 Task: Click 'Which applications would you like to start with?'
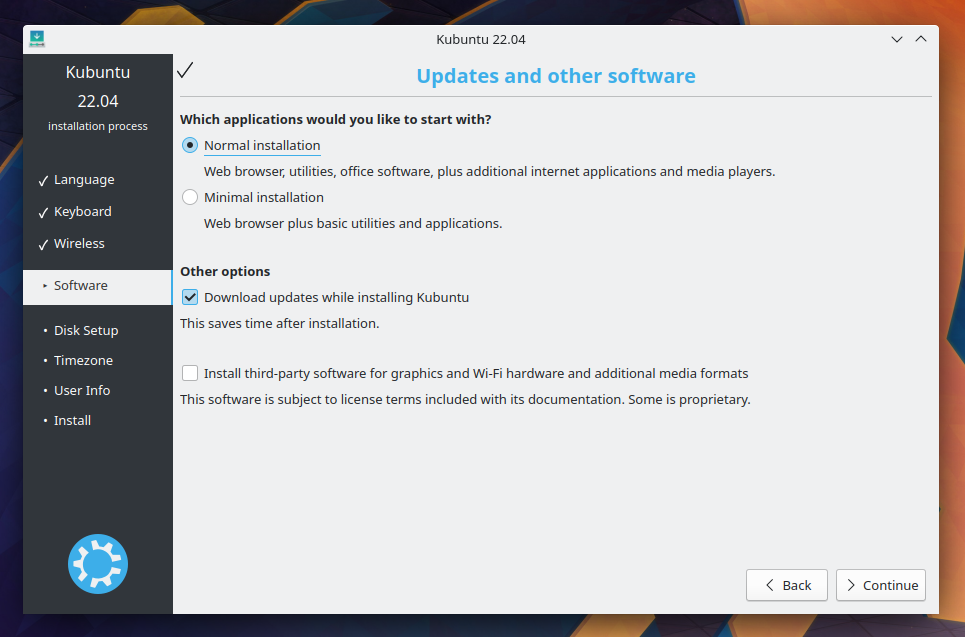click(x=335, y=119)
